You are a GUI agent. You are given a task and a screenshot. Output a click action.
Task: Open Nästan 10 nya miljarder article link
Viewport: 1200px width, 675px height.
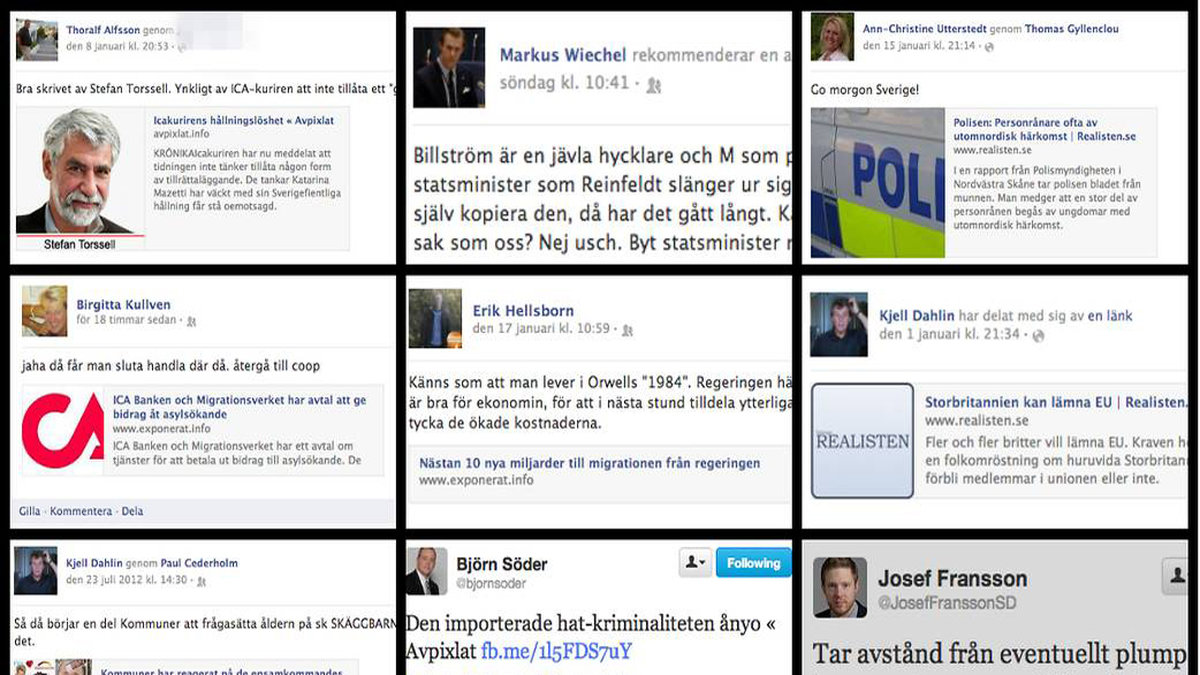pos(590,463)
